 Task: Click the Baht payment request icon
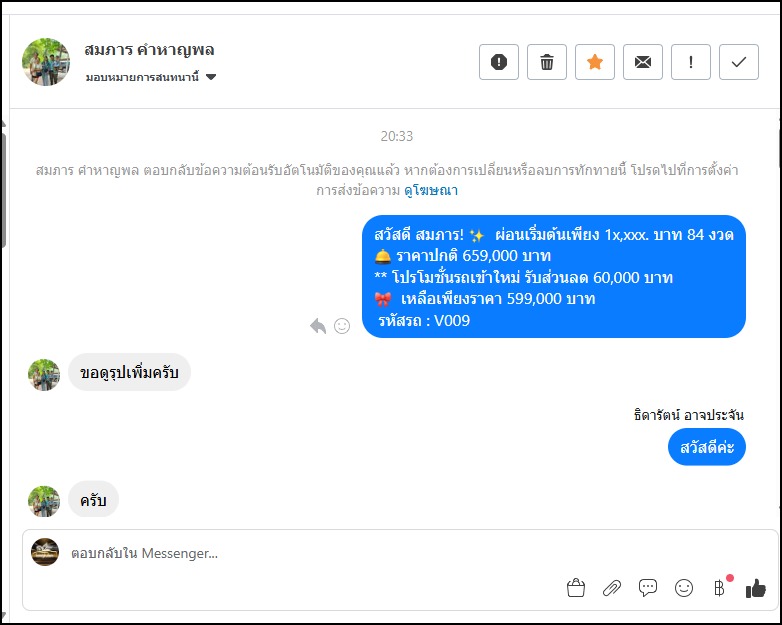point(719,588)
